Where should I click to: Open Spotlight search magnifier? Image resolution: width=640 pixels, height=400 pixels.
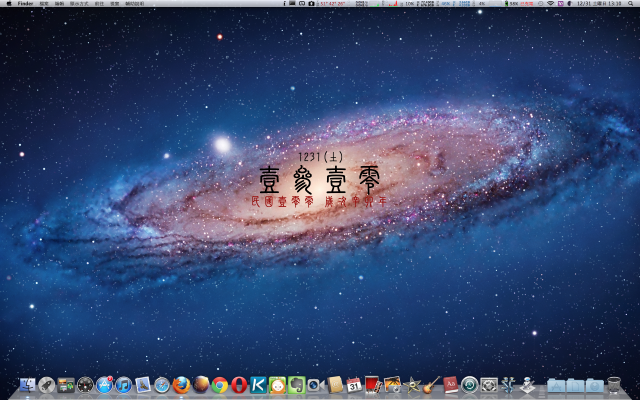click(x=631, y=3)
